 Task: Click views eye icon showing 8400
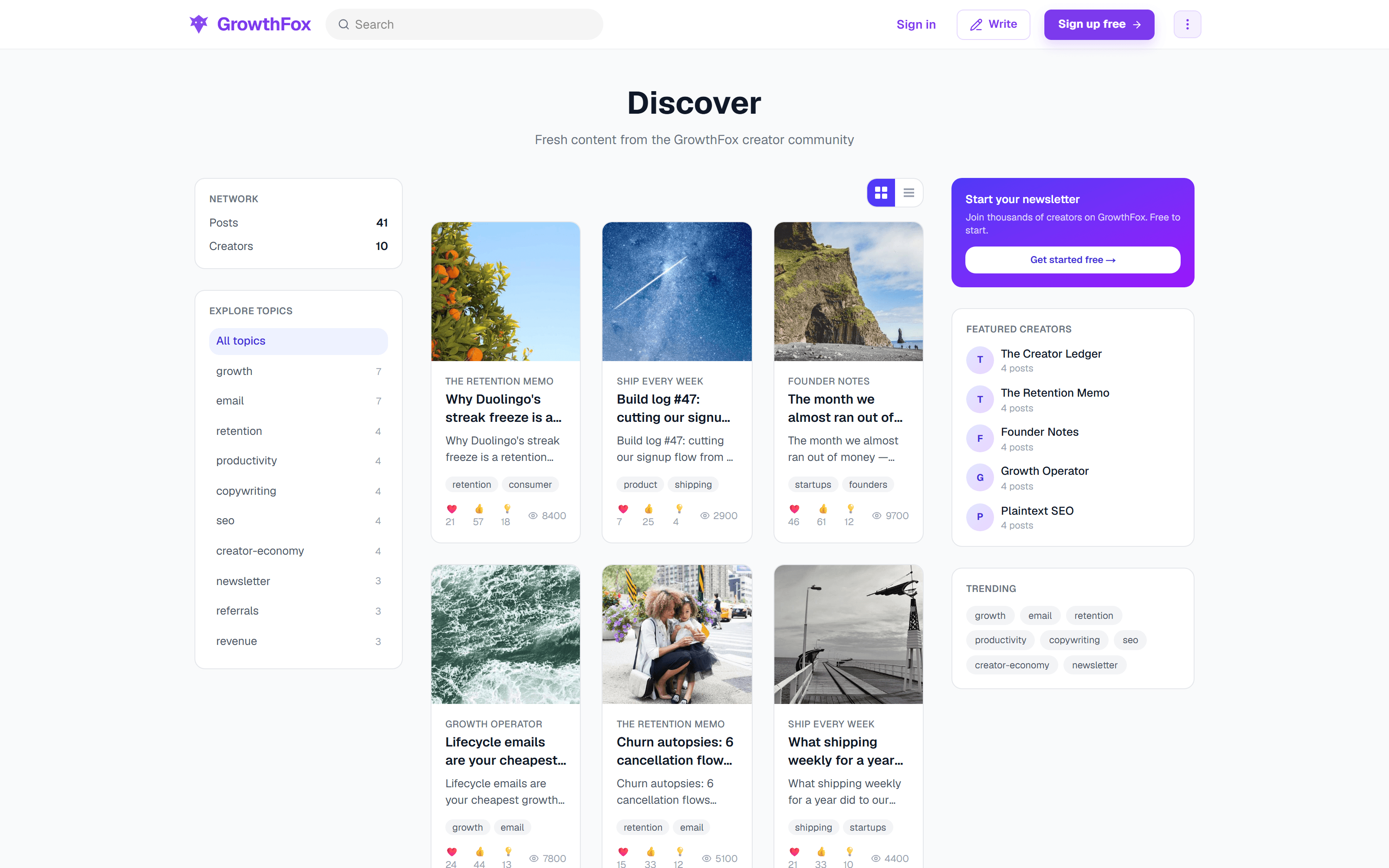533,516
